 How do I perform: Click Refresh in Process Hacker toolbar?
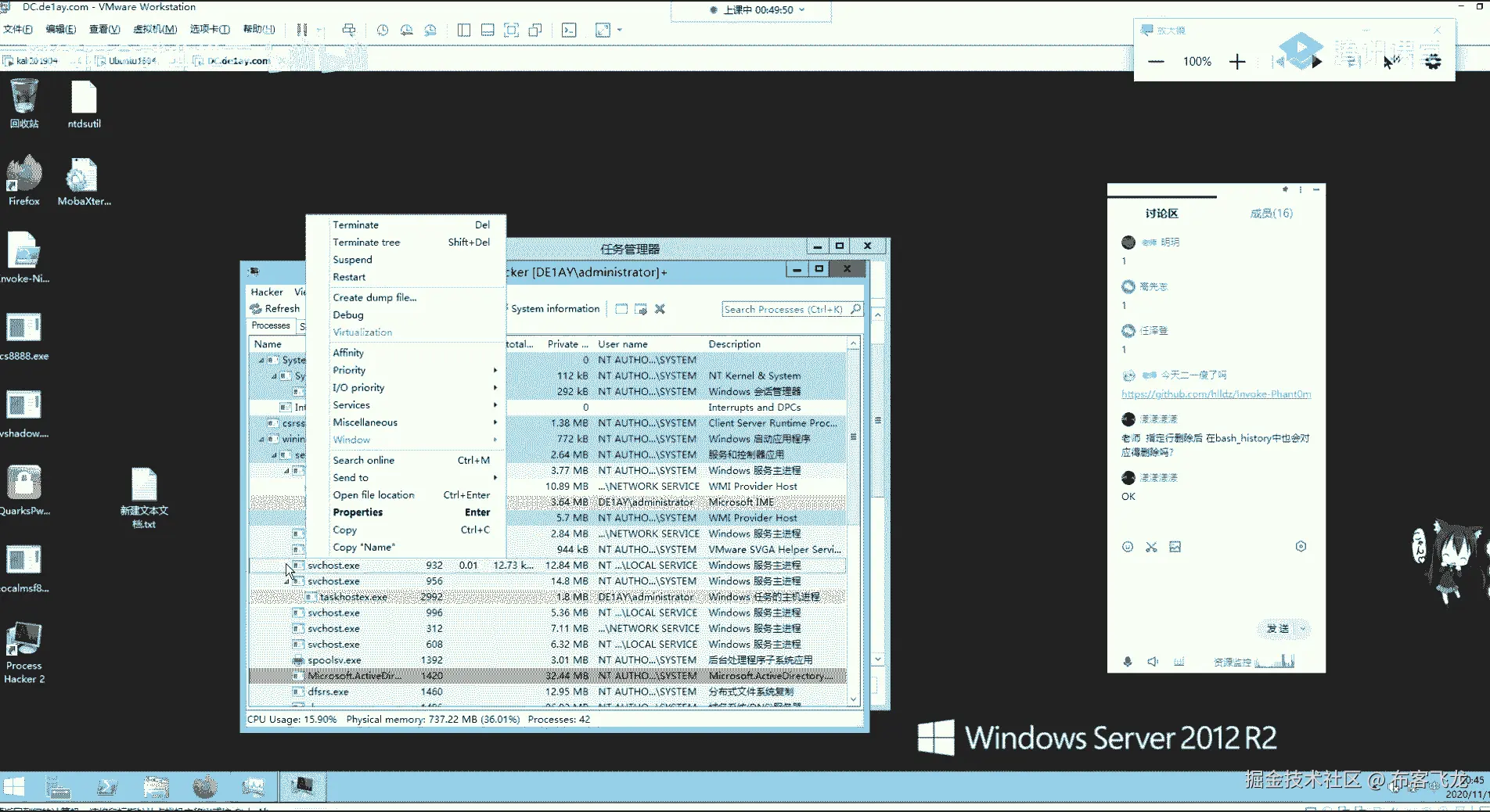coord(275,309)
